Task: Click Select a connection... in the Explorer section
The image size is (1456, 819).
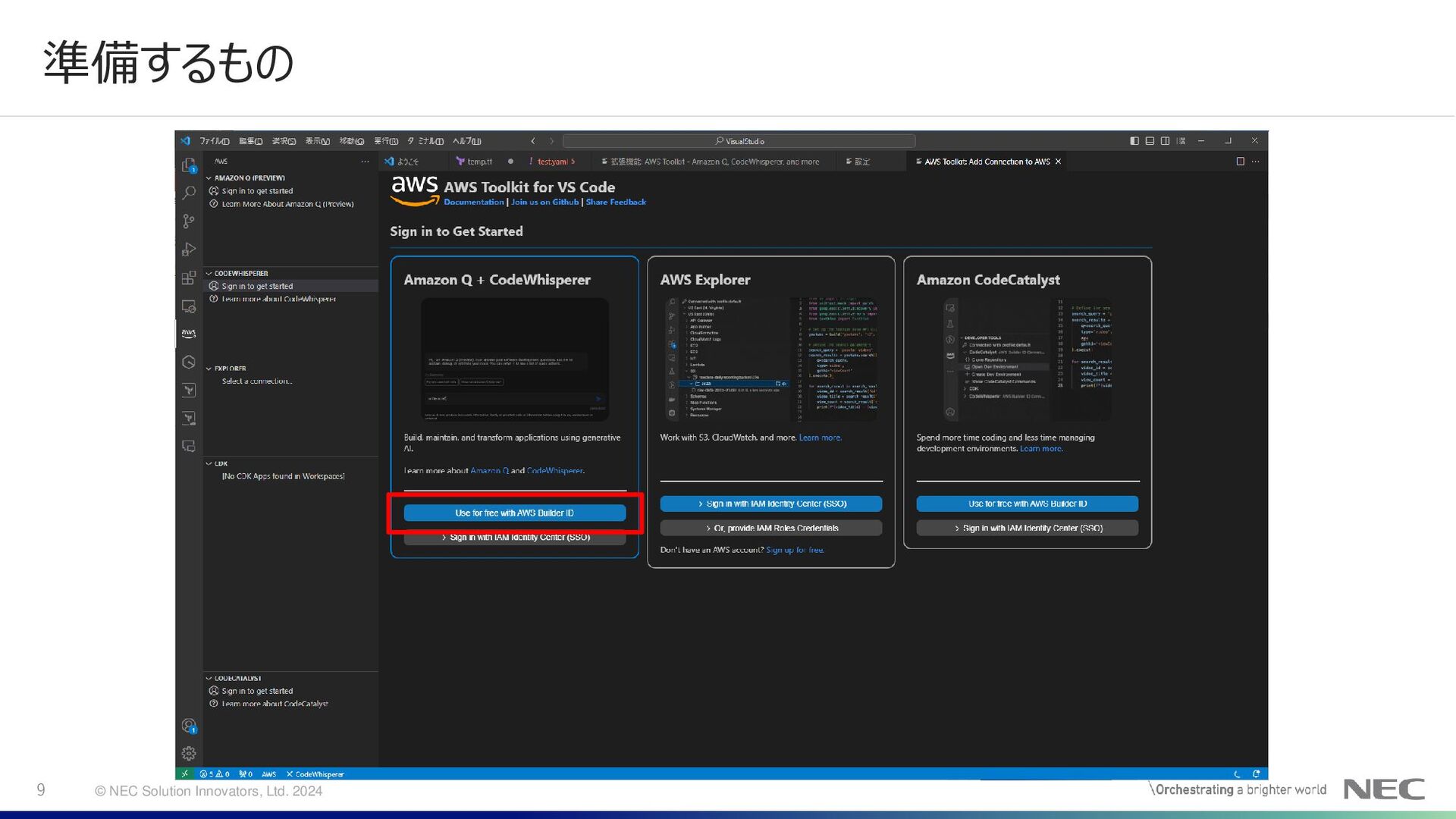Action: click(x=256, y=381)
